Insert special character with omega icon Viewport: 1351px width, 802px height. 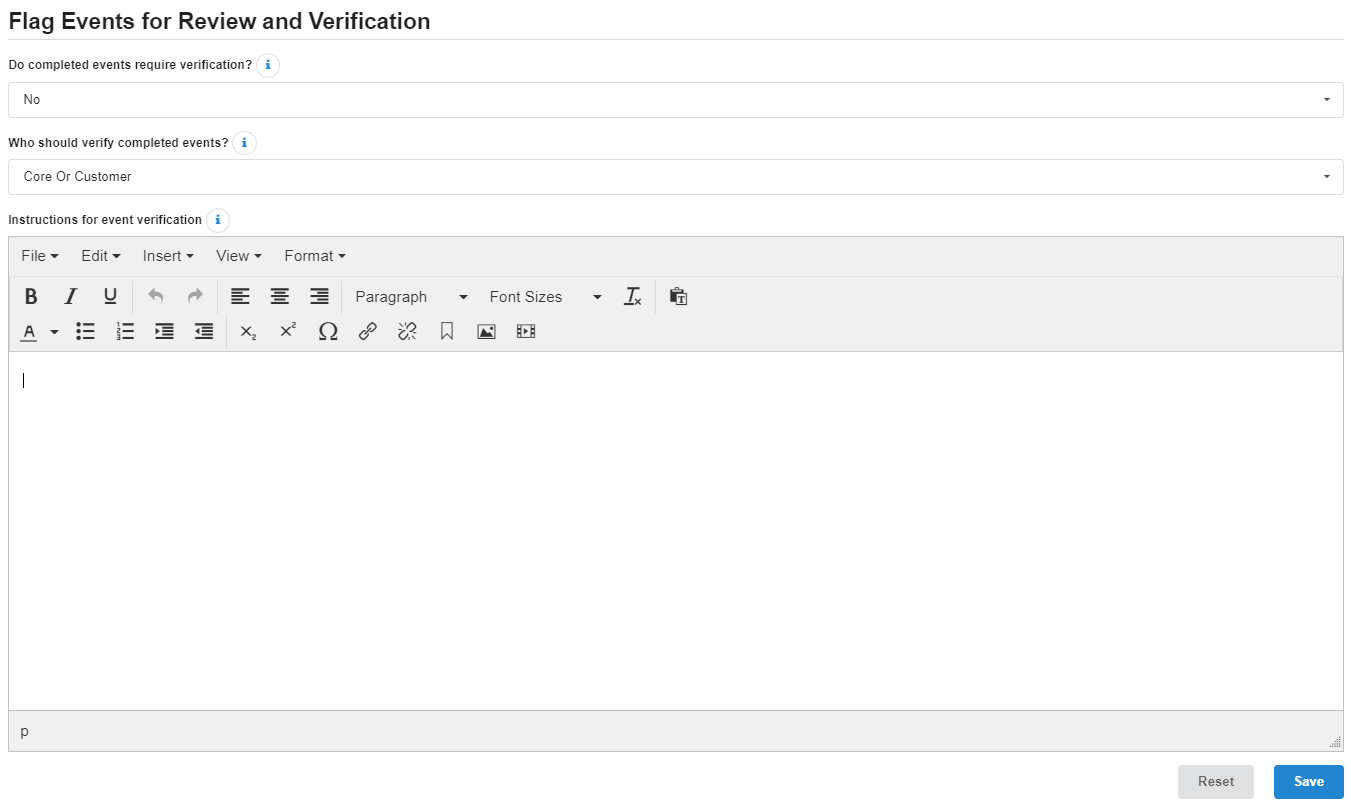328,331
